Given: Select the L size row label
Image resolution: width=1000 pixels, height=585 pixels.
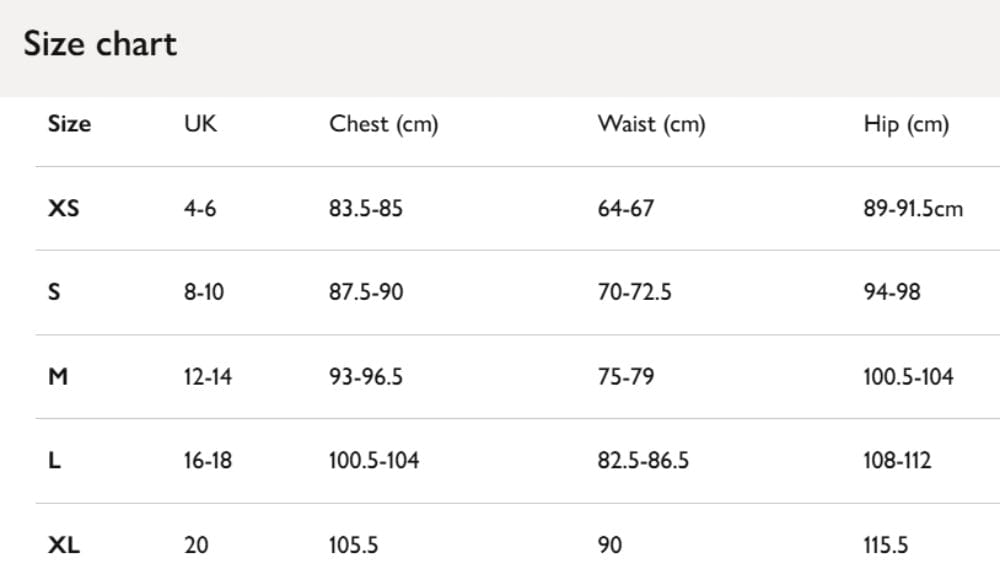Looking at the screenshot, I should coord(54,461).
